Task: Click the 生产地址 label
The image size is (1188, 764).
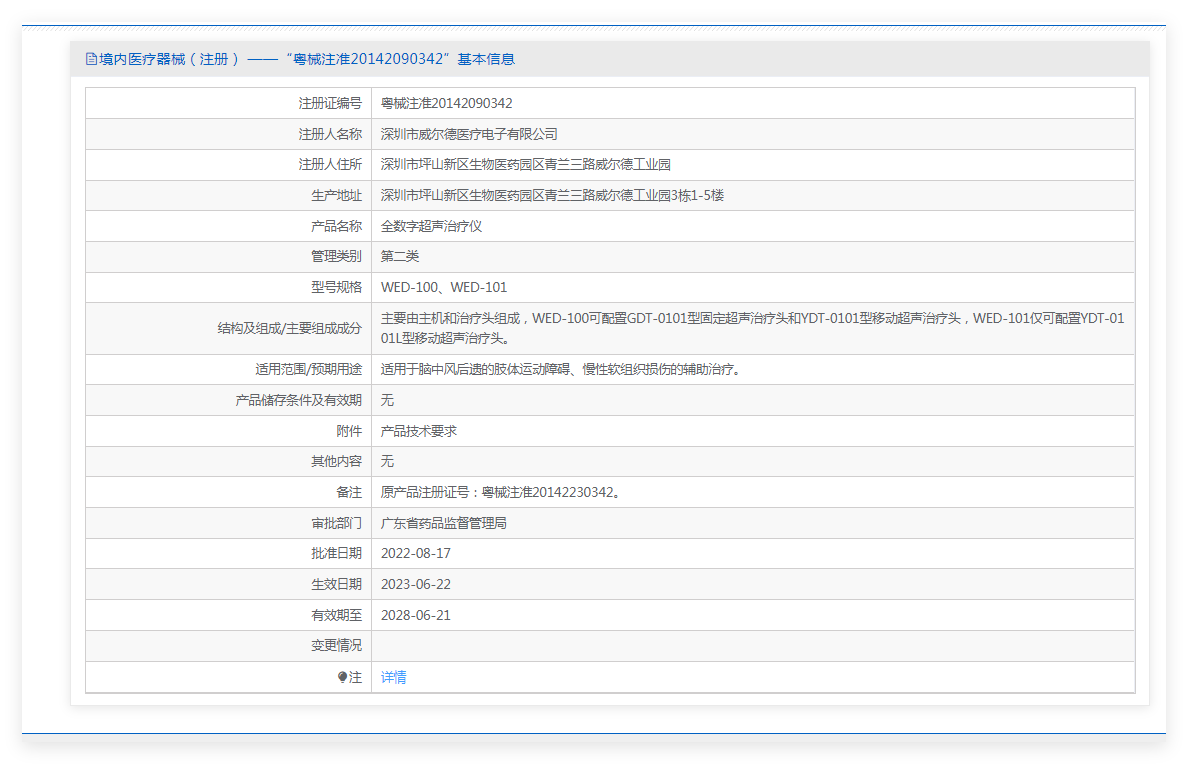Action: pyautogui.click(x=336, y=196)
